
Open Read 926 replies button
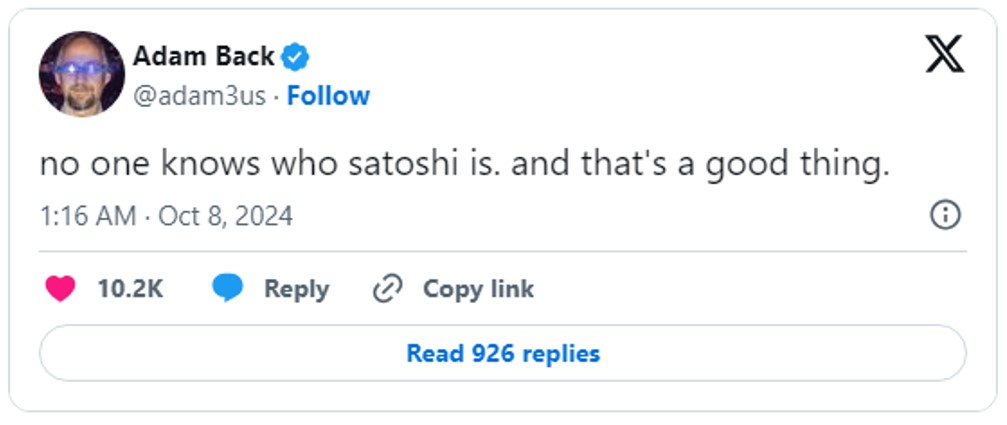502,353
